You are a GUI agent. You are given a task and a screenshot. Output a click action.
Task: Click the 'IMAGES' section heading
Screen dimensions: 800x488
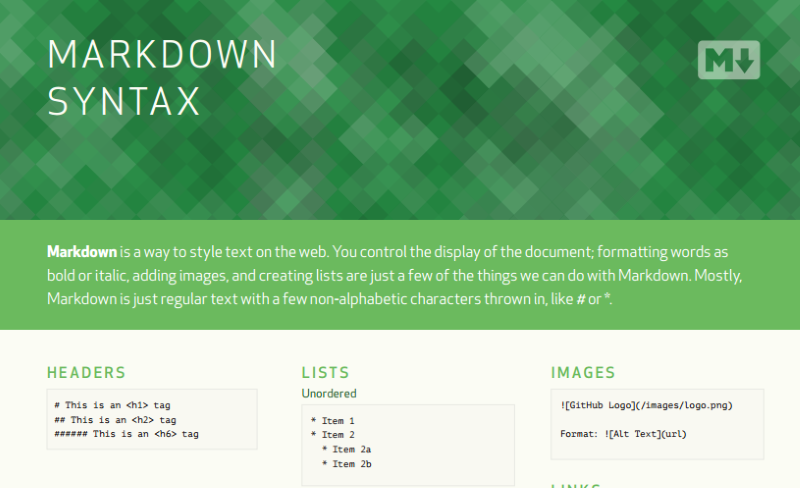(583, 373)
